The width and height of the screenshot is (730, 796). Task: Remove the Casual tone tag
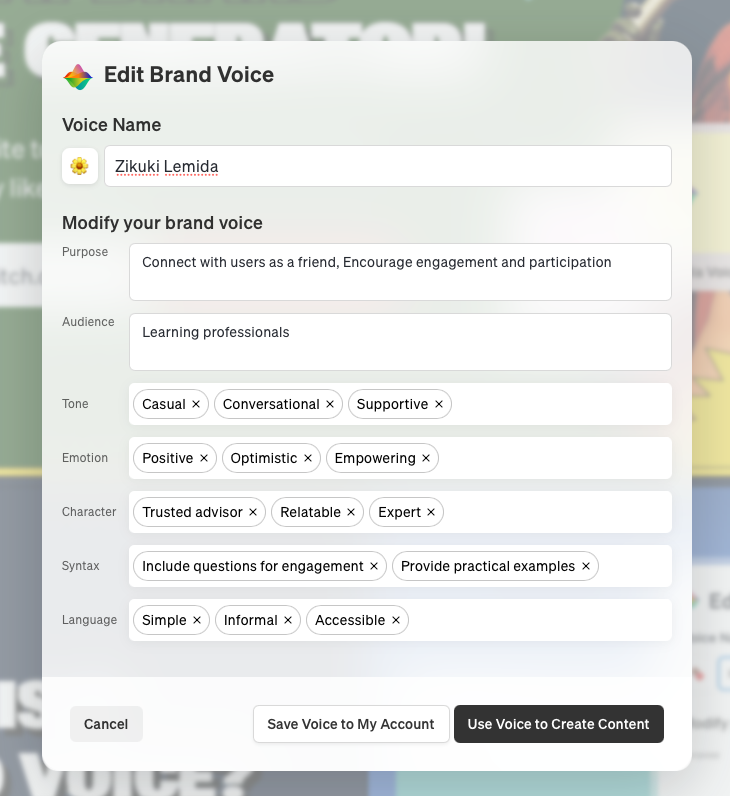tap(196, 404)
